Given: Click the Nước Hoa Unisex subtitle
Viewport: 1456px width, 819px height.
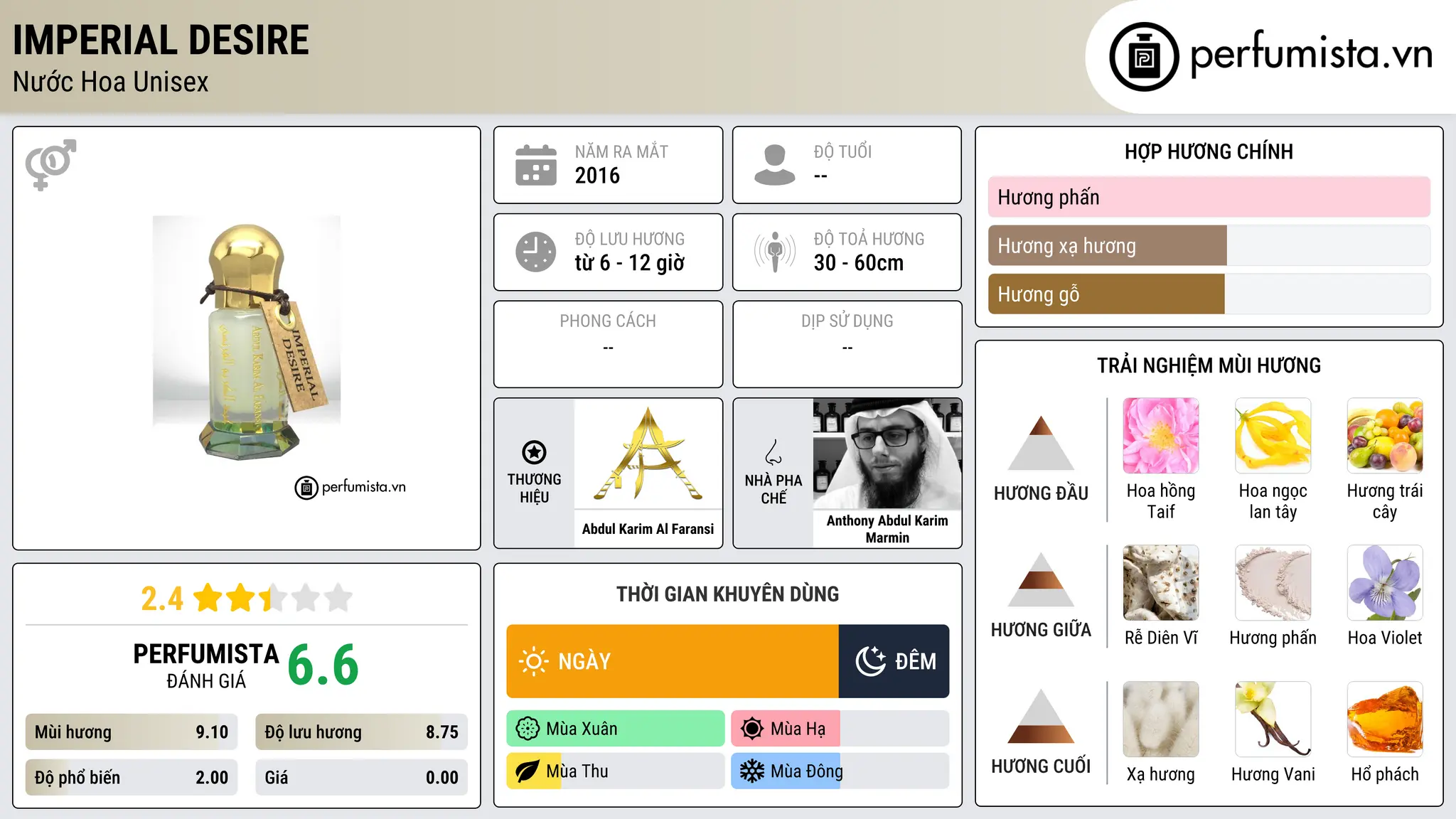Looking at the screenshot, I should [x=111, y=82].
